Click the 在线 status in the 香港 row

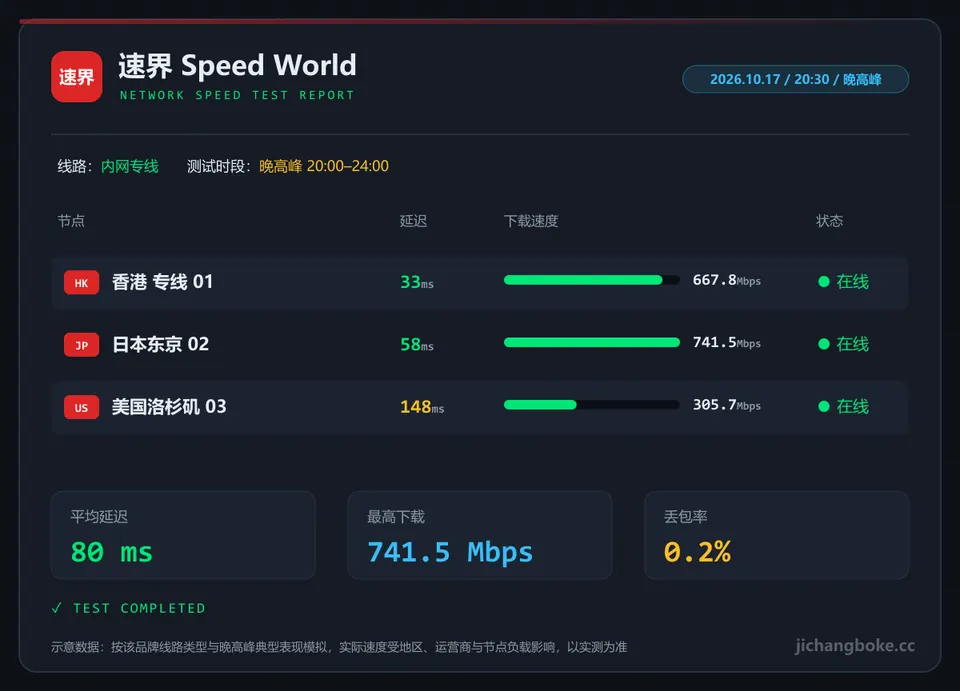852,282
